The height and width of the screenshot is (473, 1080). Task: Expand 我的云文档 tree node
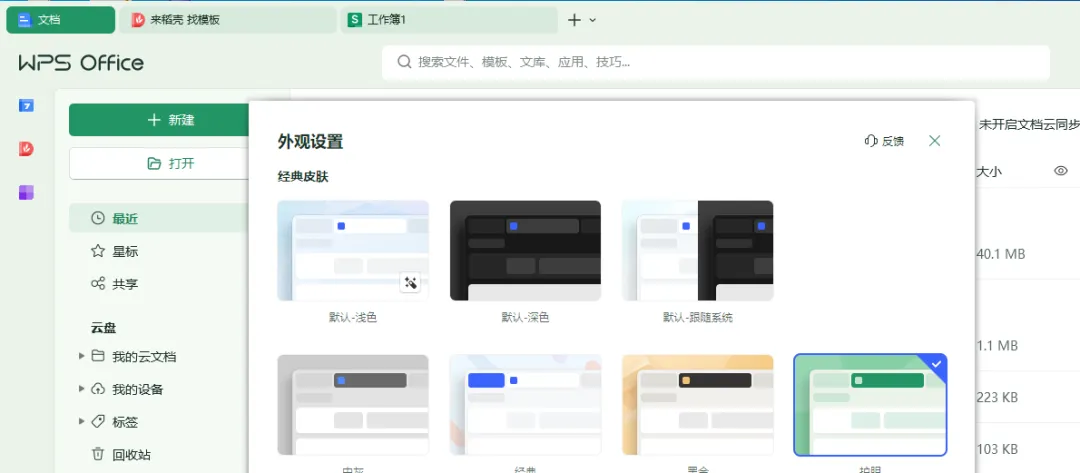(82, 356)
